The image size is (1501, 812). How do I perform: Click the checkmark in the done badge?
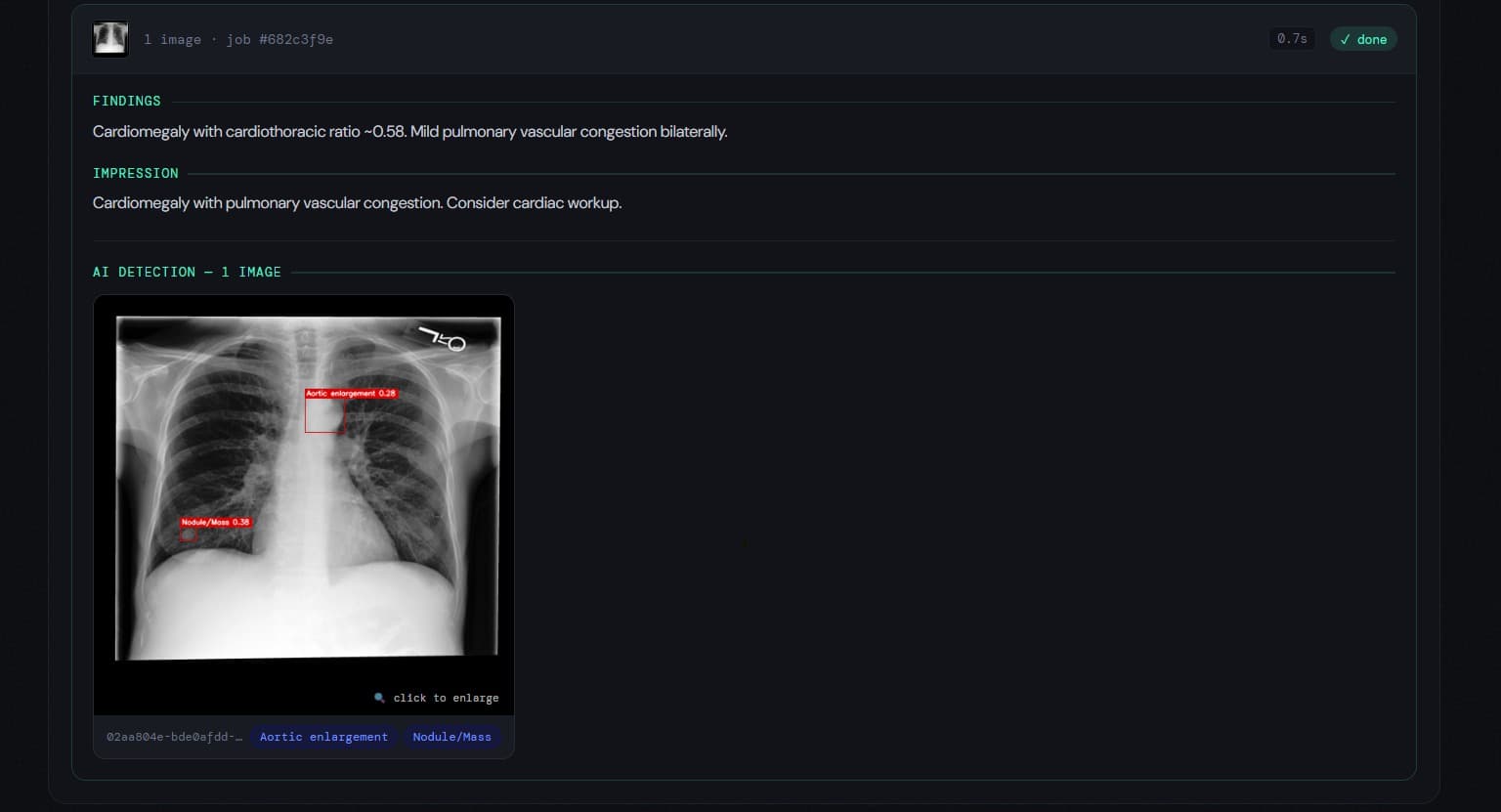[1346, 39]
